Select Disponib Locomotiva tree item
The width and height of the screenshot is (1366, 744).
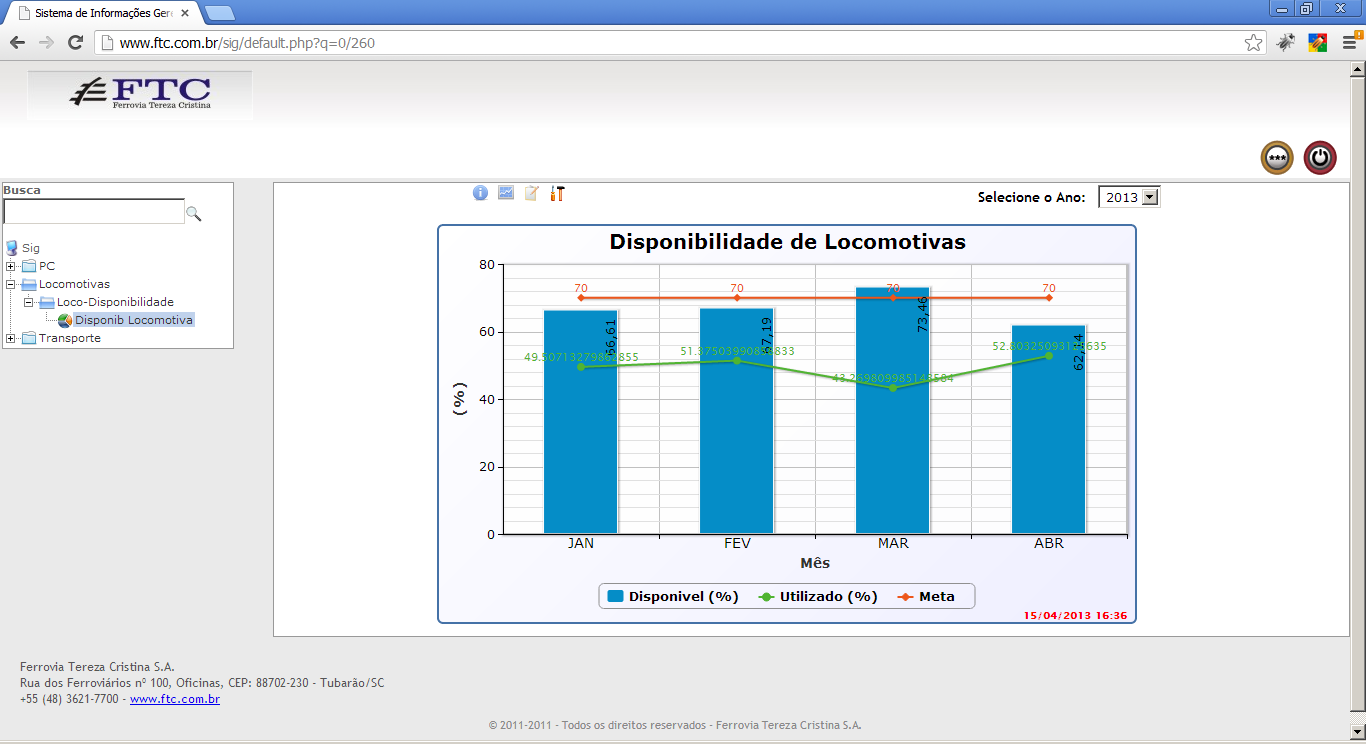(134, 320)
